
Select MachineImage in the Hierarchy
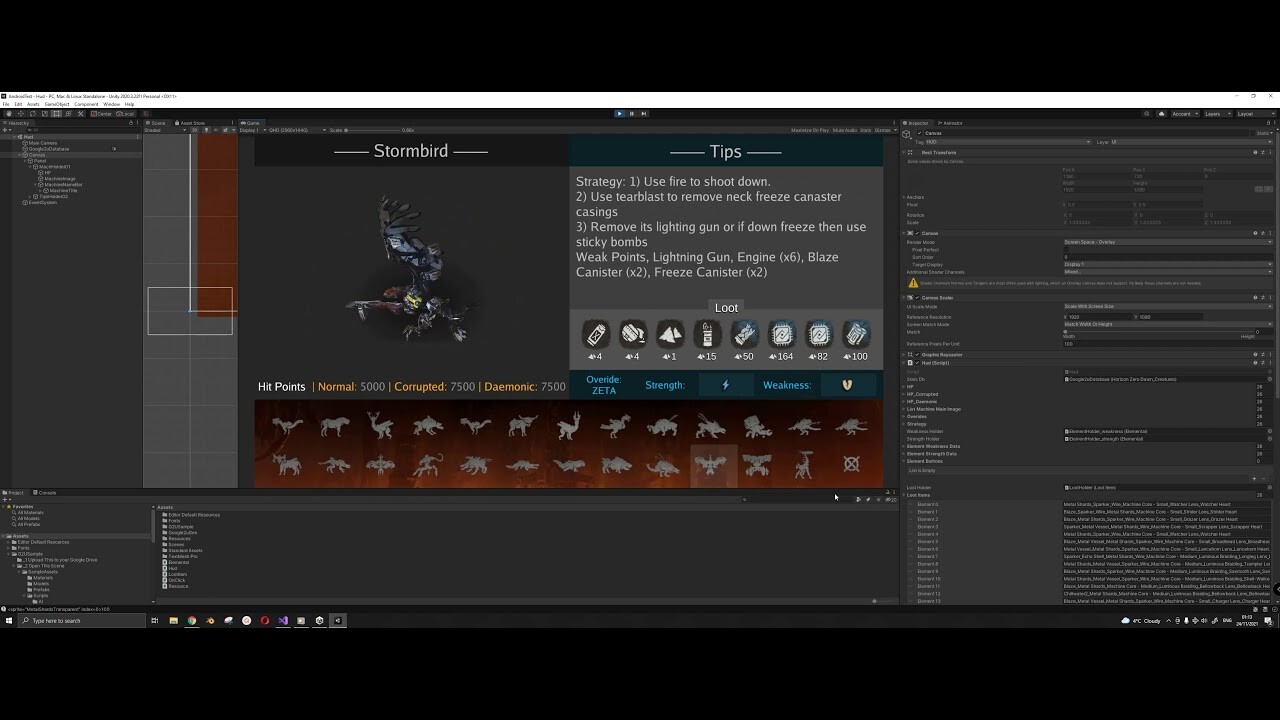coord(60,179)
